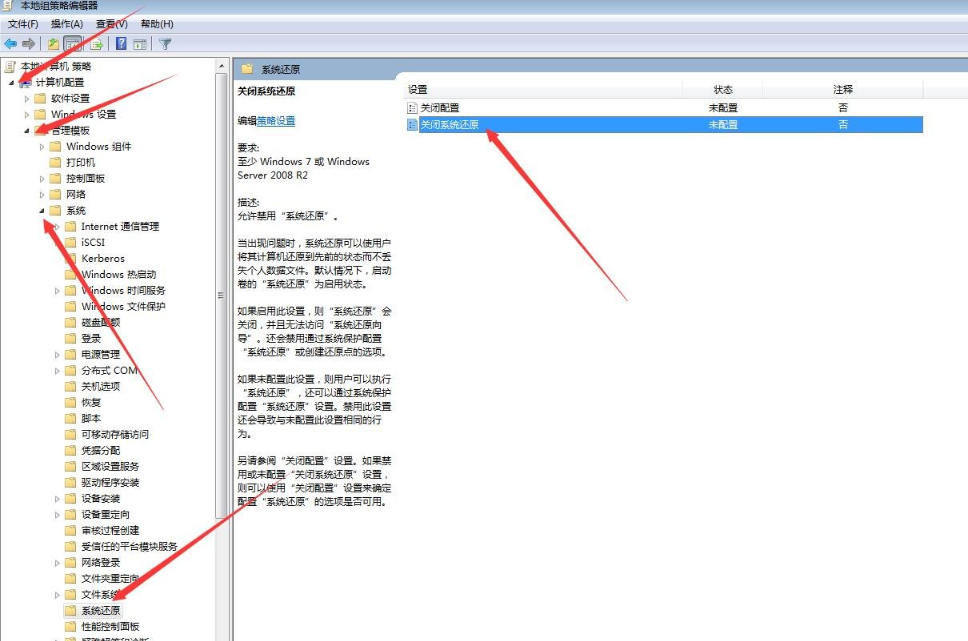The width and height of the screenshot is (968, 641).
Task: Click the tree pane vertical scrollbar thumb
Action: 222,296
